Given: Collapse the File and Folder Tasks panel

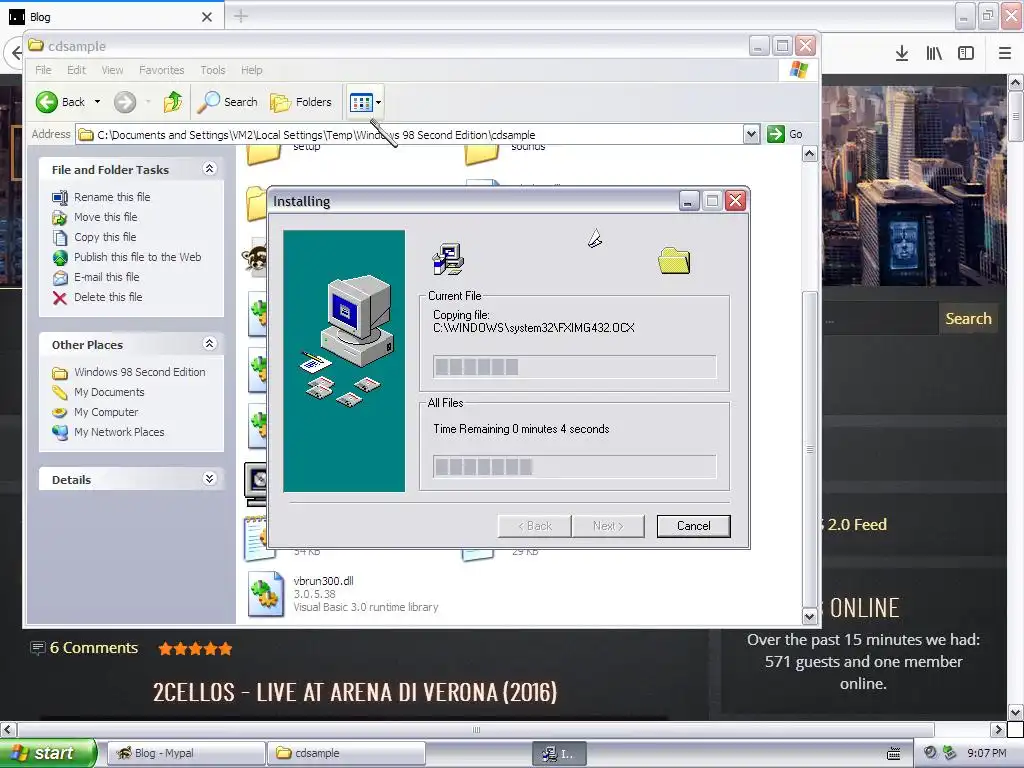Looking at the screenshot, I should click(210, 169).
